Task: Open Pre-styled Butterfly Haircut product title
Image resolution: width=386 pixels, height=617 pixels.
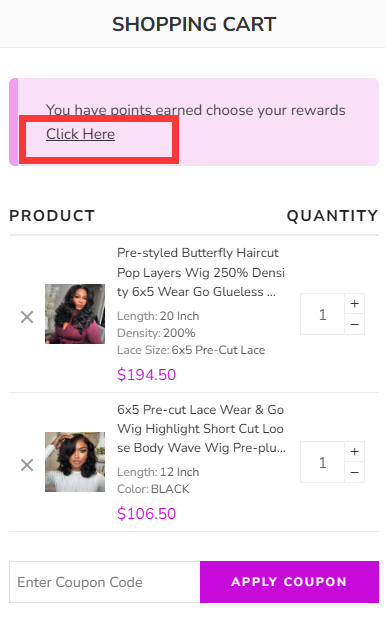Action: click(201, 272)
